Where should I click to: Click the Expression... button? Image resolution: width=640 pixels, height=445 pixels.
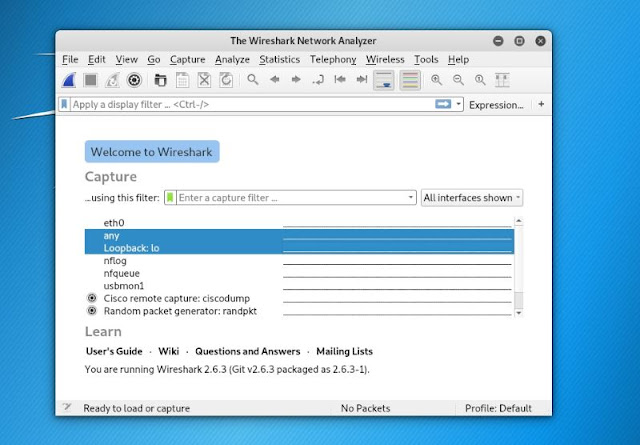click(x=496, y=105)
